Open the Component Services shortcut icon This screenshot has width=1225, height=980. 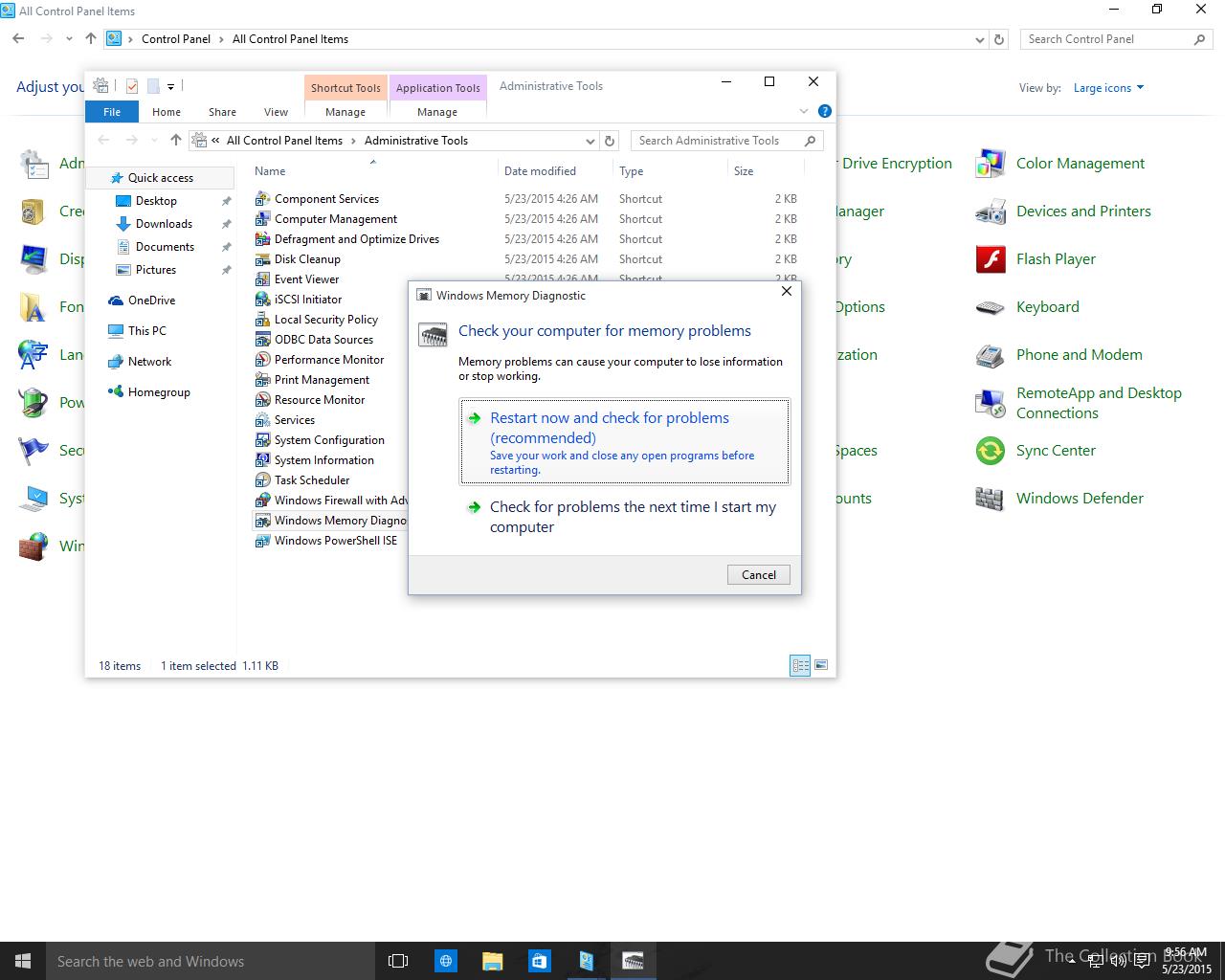(x=262, y=199)
